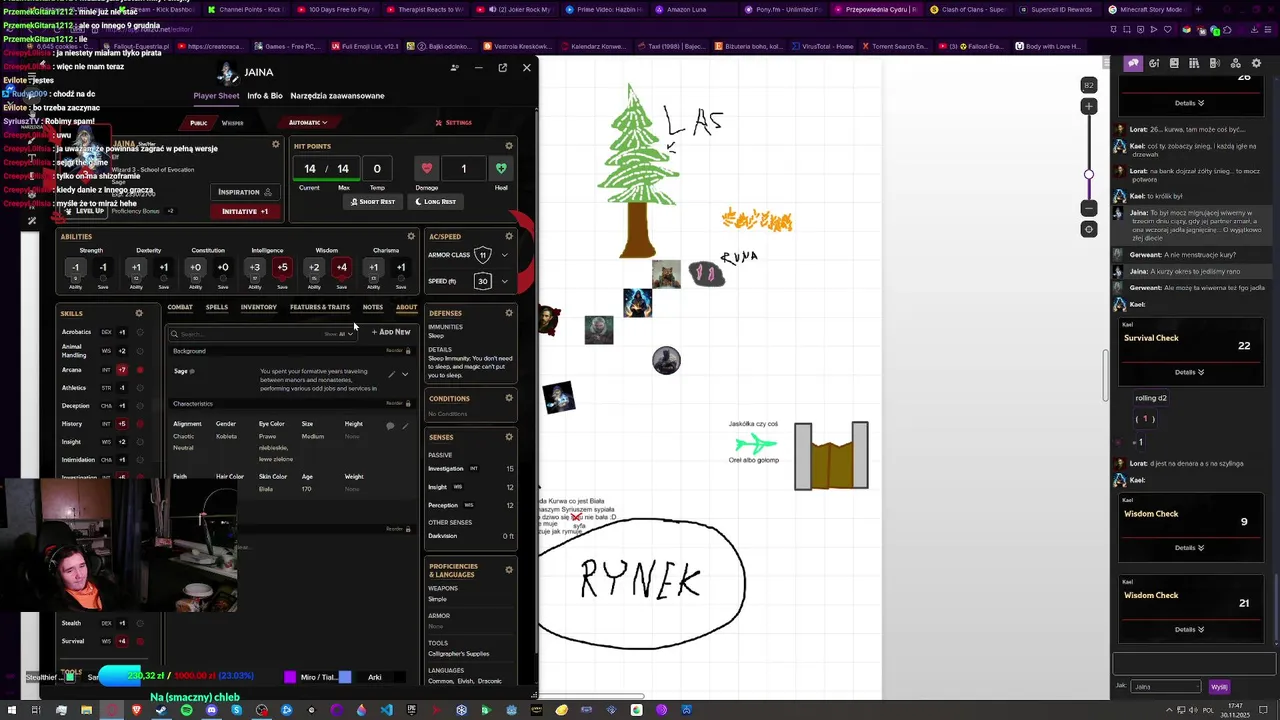Pop out the Jaina sheet window
This screenshot has height=720, width=1280.
tap(502, 68)
